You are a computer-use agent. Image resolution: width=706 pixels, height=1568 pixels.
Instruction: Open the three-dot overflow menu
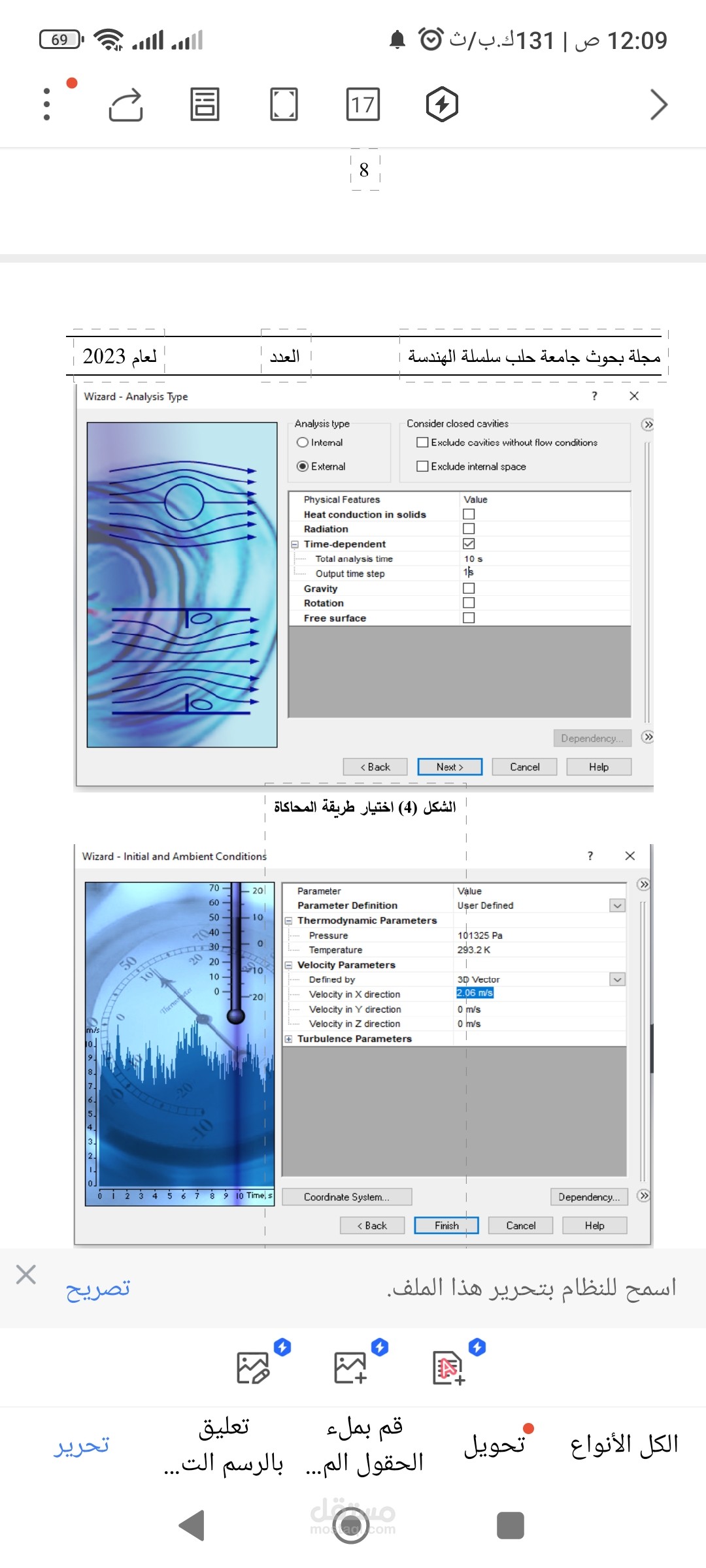coord(46,105)
